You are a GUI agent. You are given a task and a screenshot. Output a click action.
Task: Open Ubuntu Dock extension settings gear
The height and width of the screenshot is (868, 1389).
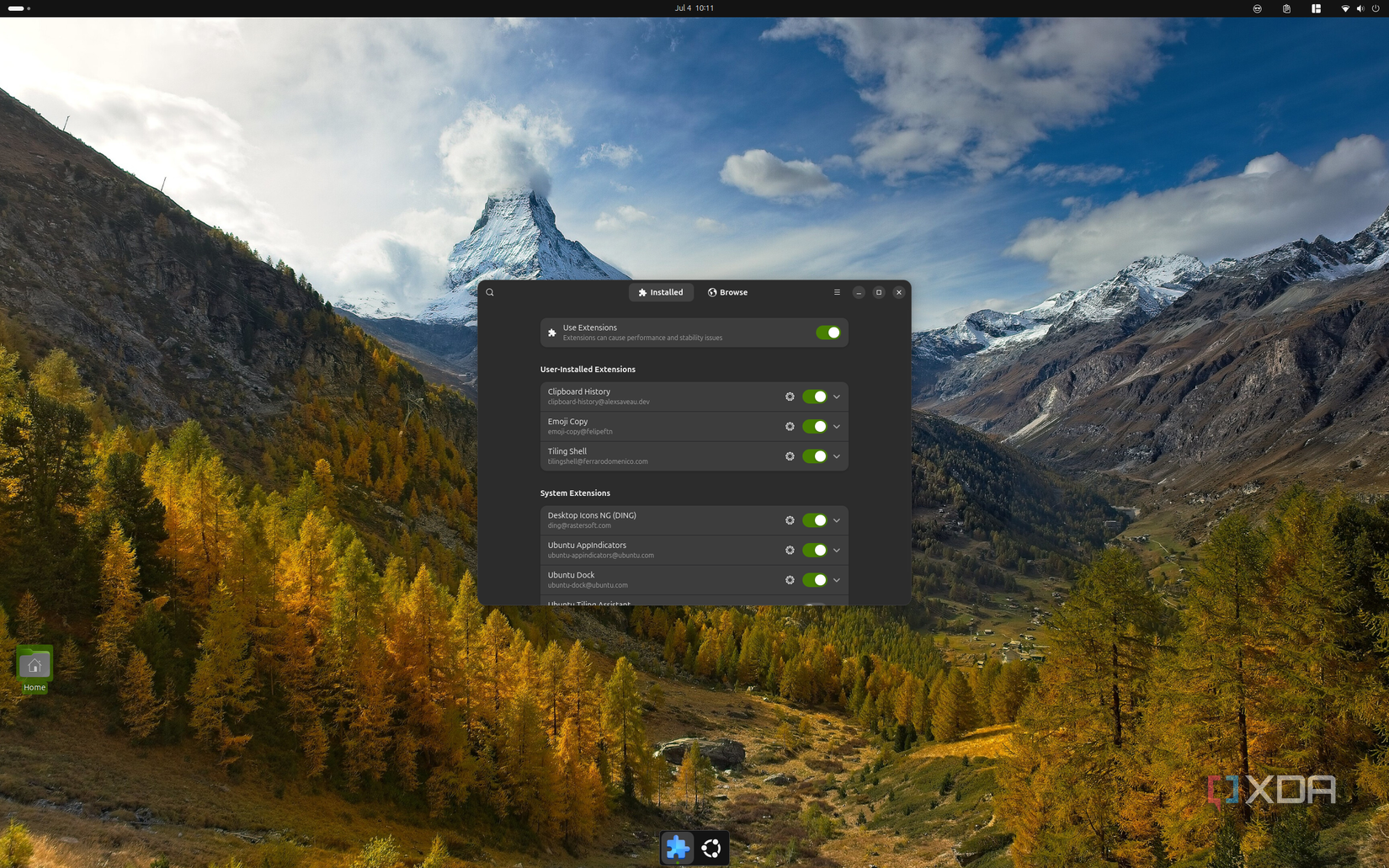[x=790, y=580]
